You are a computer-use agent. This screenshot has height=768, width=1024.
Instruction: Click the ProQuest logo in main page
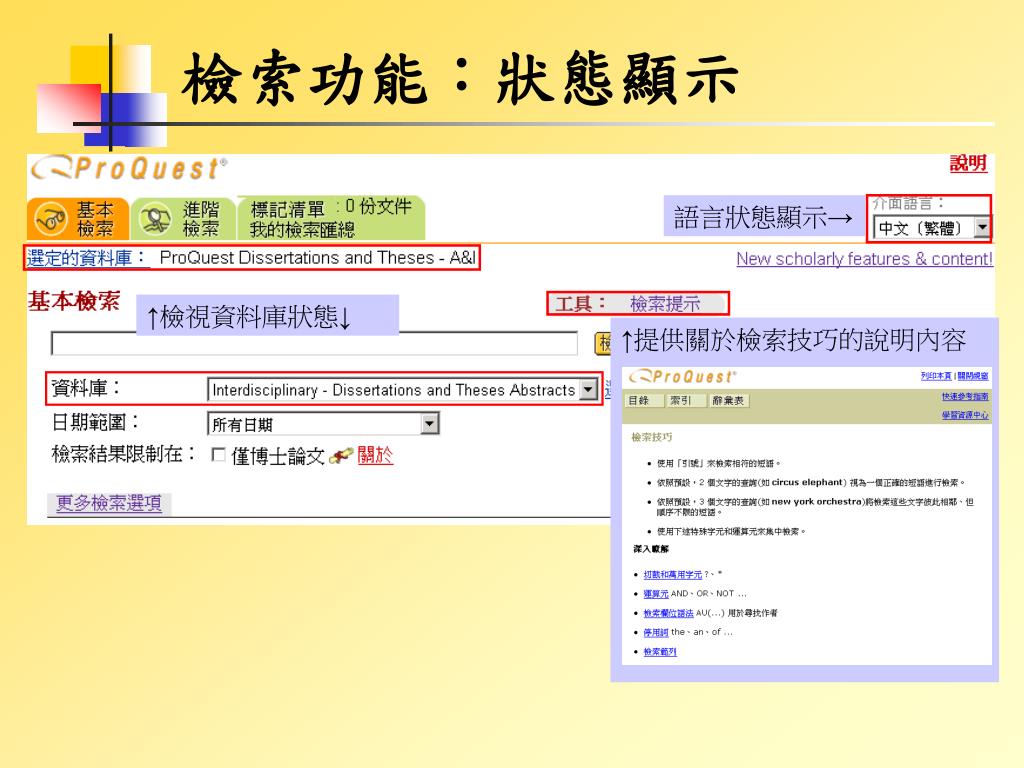tap(129, 168)
